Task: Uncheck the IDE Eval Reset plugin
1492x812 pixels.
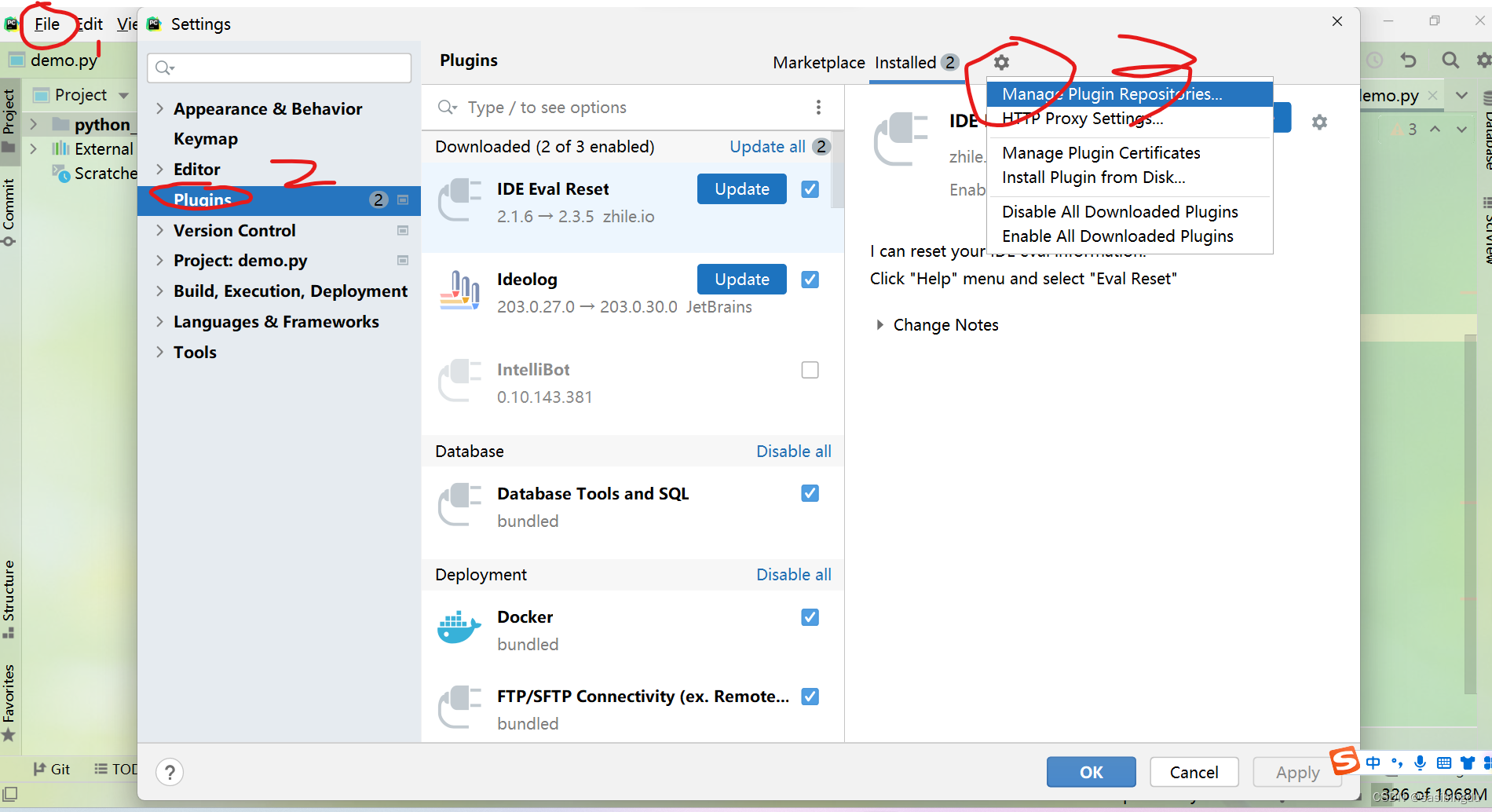Action: tap(810, 189)
